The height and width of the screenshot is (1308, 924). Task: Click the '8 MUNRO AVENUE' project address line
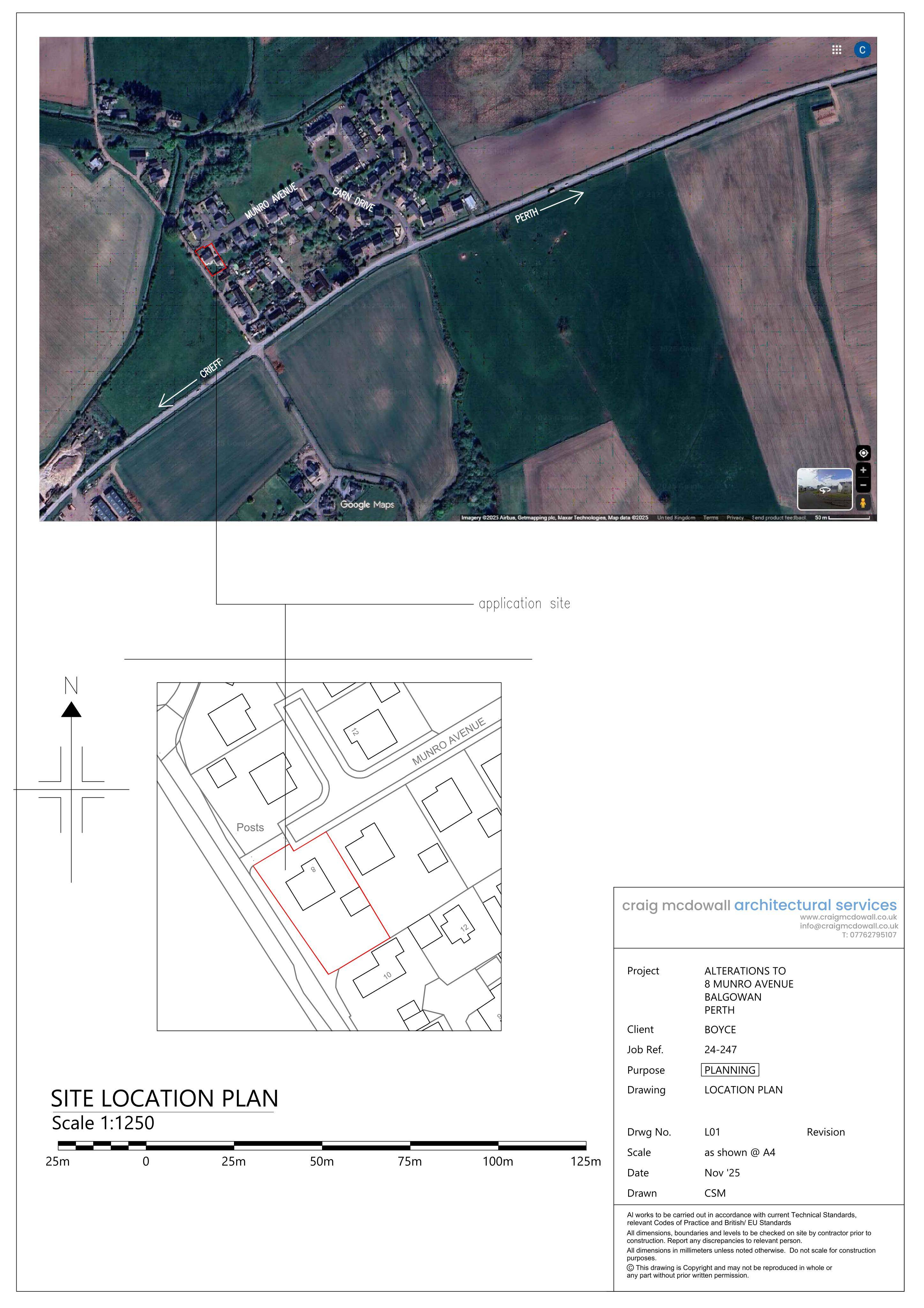[x=749, y=984]
